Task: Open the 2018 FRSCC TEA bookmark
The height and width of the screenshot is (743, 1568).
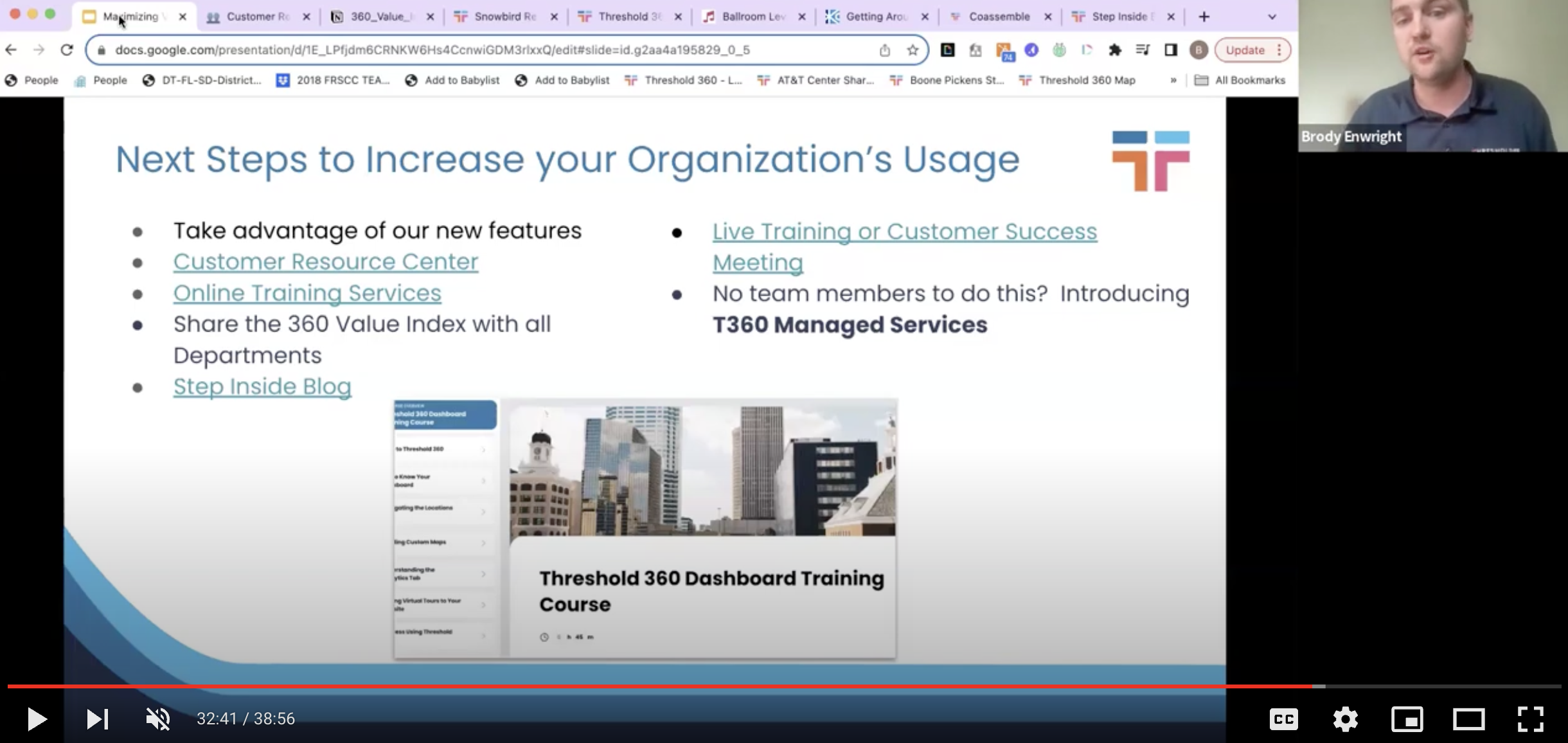Action: 333,80
